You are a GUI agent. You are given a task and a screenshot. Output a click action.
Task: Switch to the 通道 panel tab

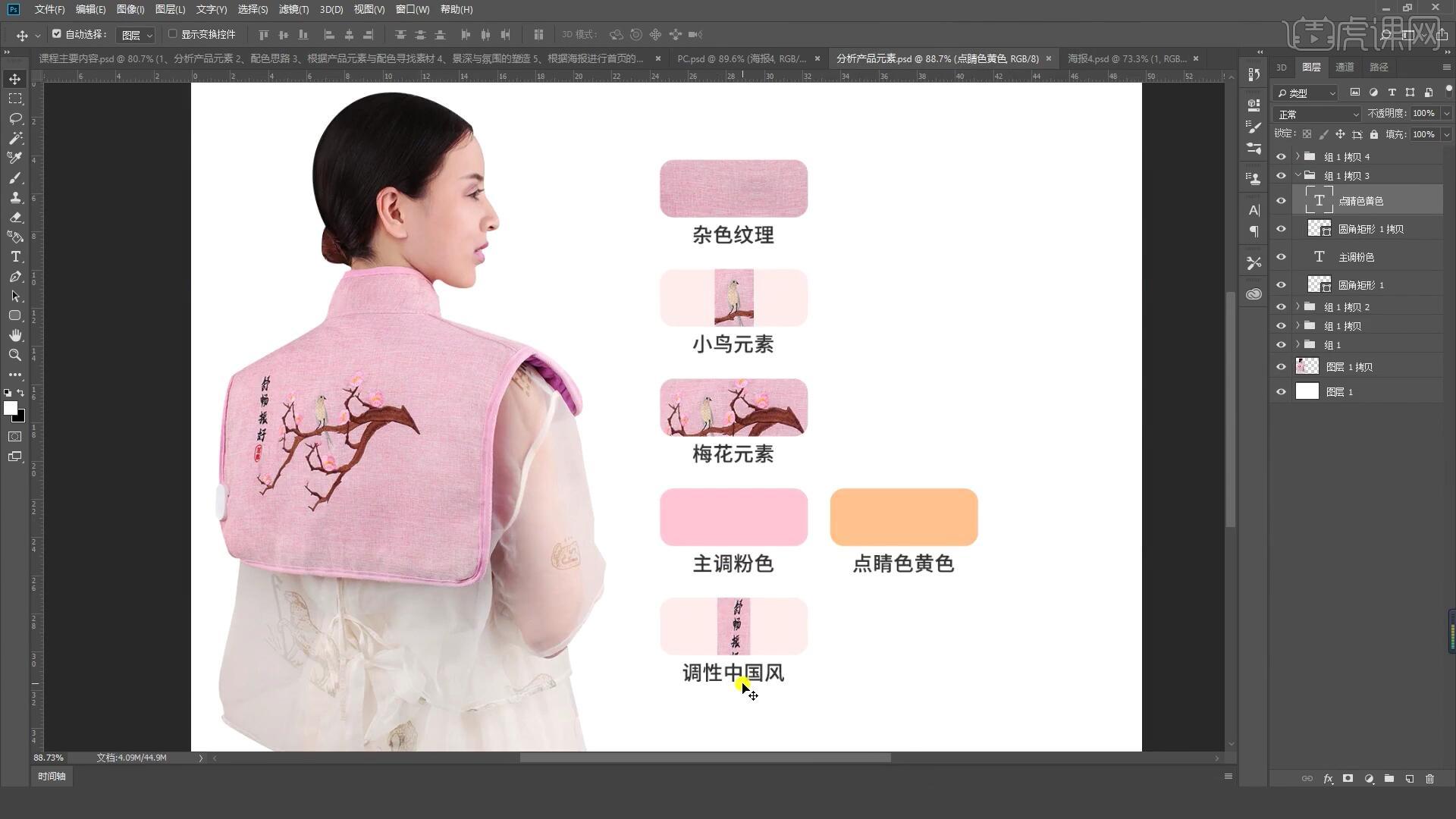pyautogui.click(x=1345, y=67)
